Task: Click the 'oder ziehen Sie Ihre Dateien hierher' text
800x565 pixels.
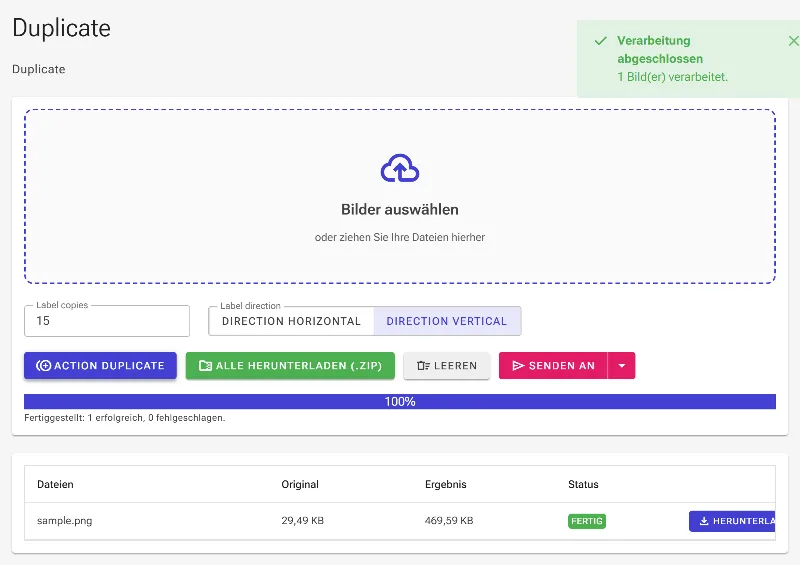Action: pyautogui.click(x=400, y=237)
